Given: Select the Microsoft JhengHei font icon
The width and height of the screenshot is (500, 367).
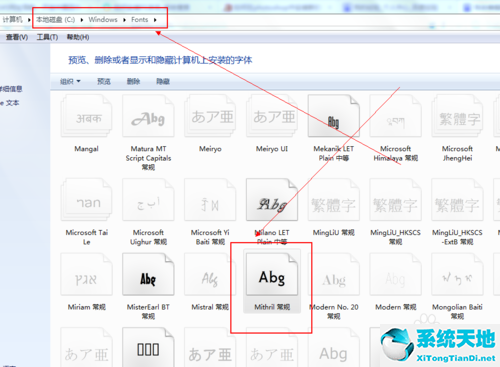Looking at the screenshot, I should coord(457,116).
